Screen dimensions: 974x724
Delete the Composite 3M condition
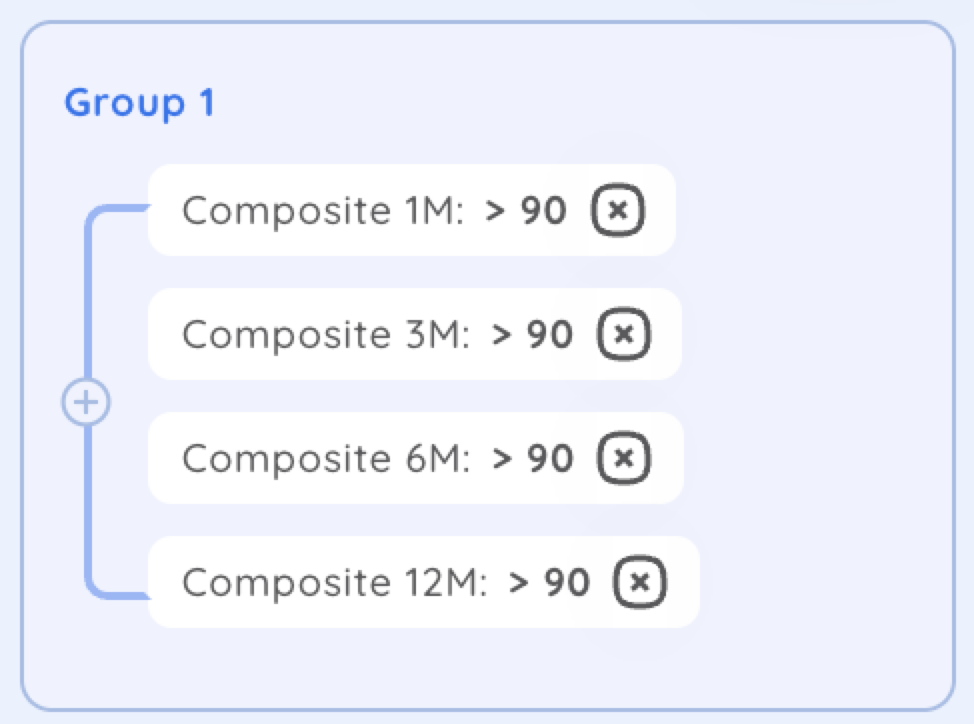pyautogui.click(x=624, y=334)
